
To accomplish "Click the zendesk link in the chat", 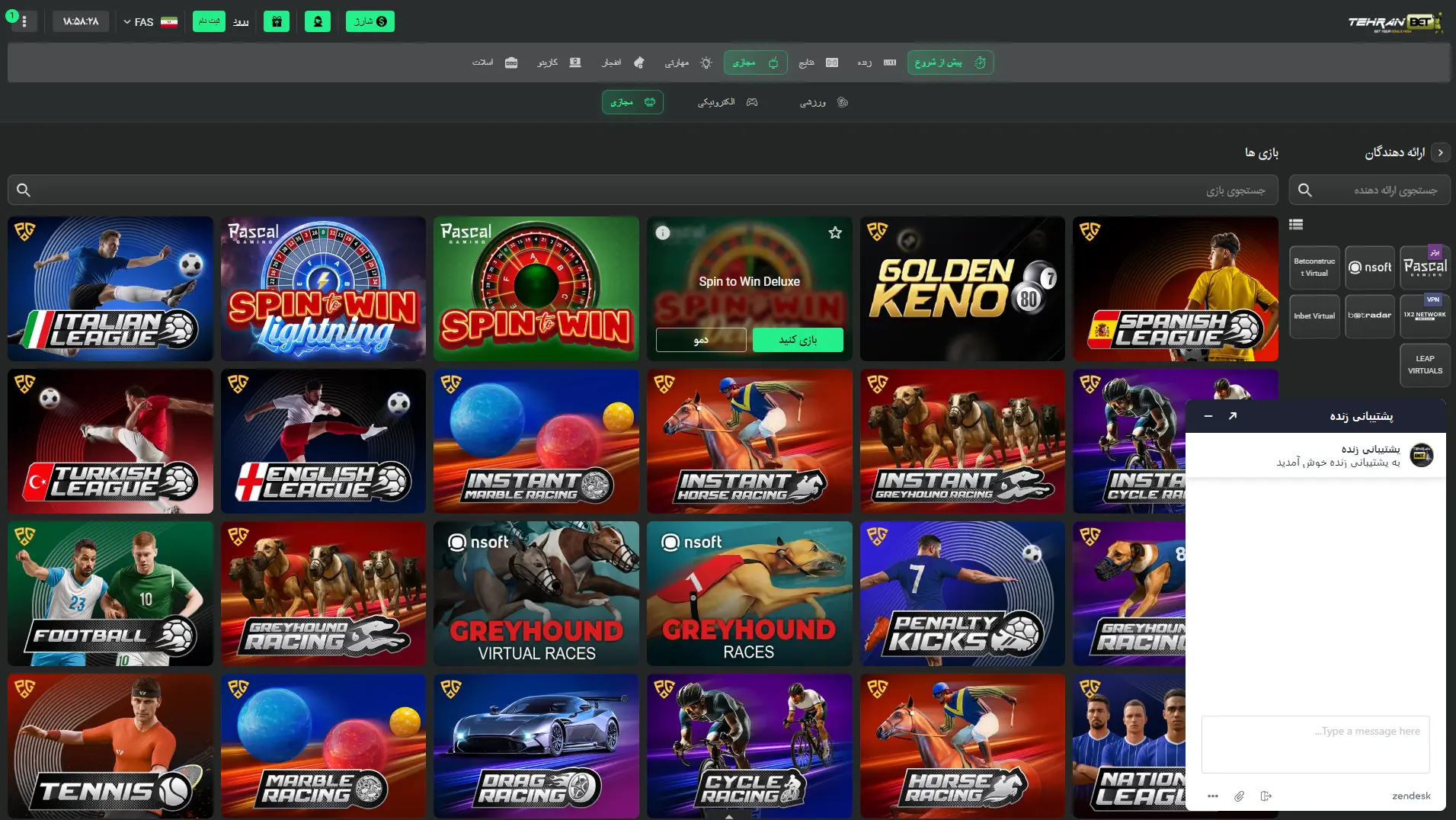I will pos(1411,796).
